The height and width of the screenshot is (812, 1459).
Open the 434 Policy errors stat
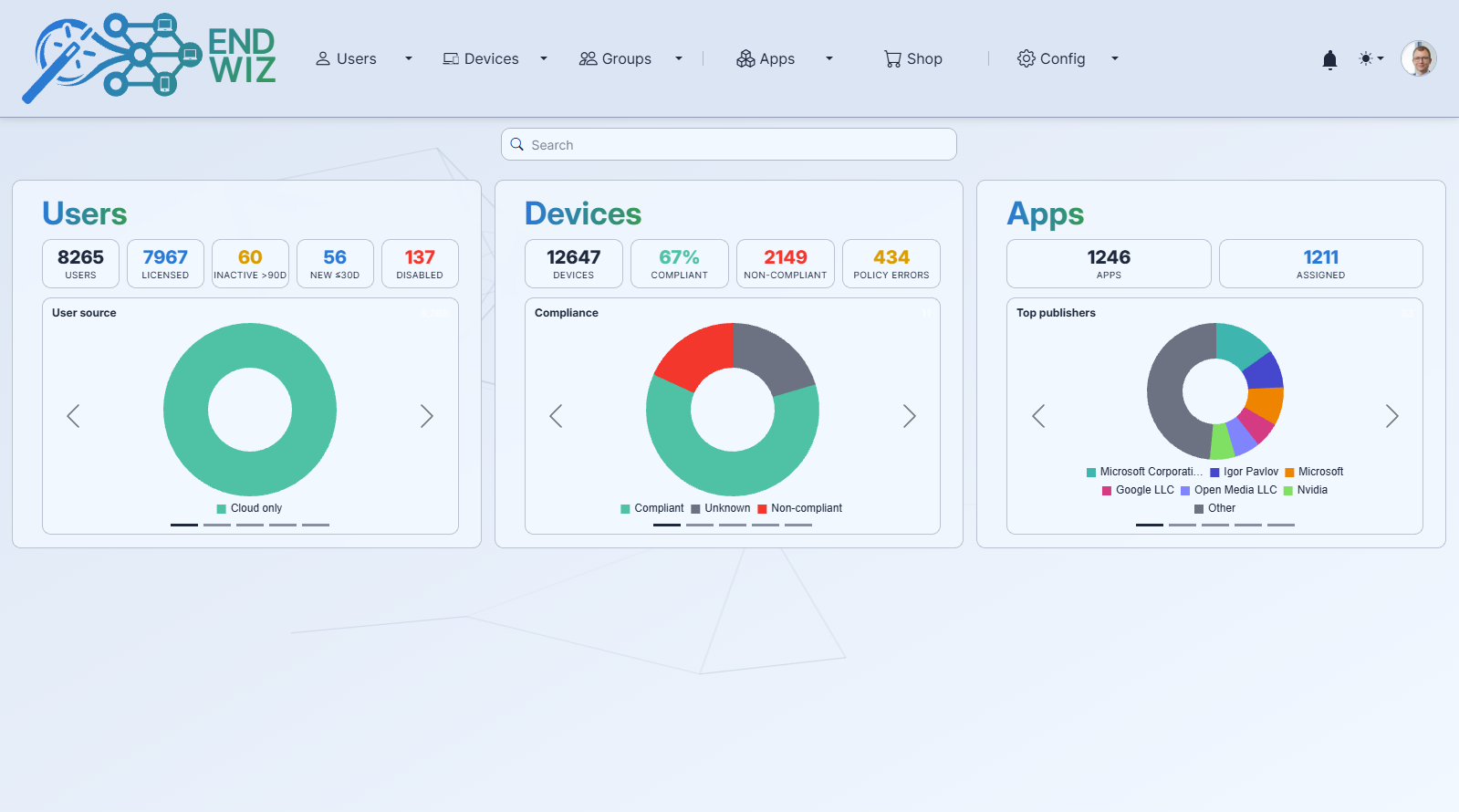(891, 264)
